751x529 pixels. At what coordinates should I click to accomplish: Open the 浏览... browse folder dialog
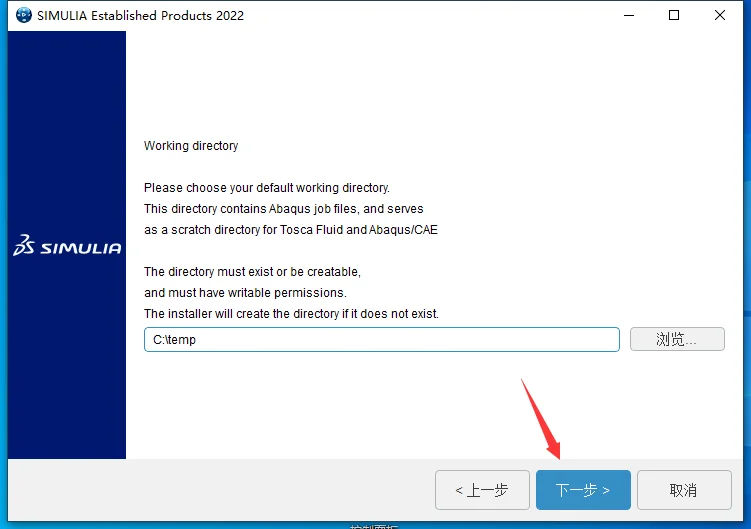tap(677, 339)
